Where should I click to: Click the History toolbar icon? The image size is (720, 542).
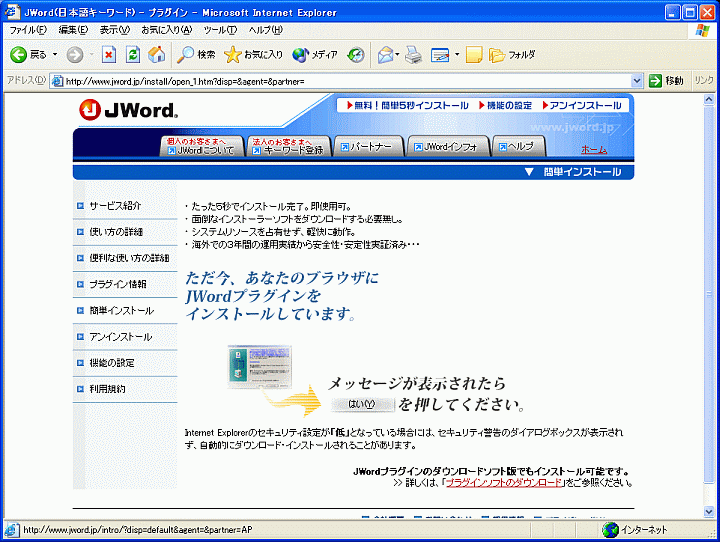pos(356,55)
